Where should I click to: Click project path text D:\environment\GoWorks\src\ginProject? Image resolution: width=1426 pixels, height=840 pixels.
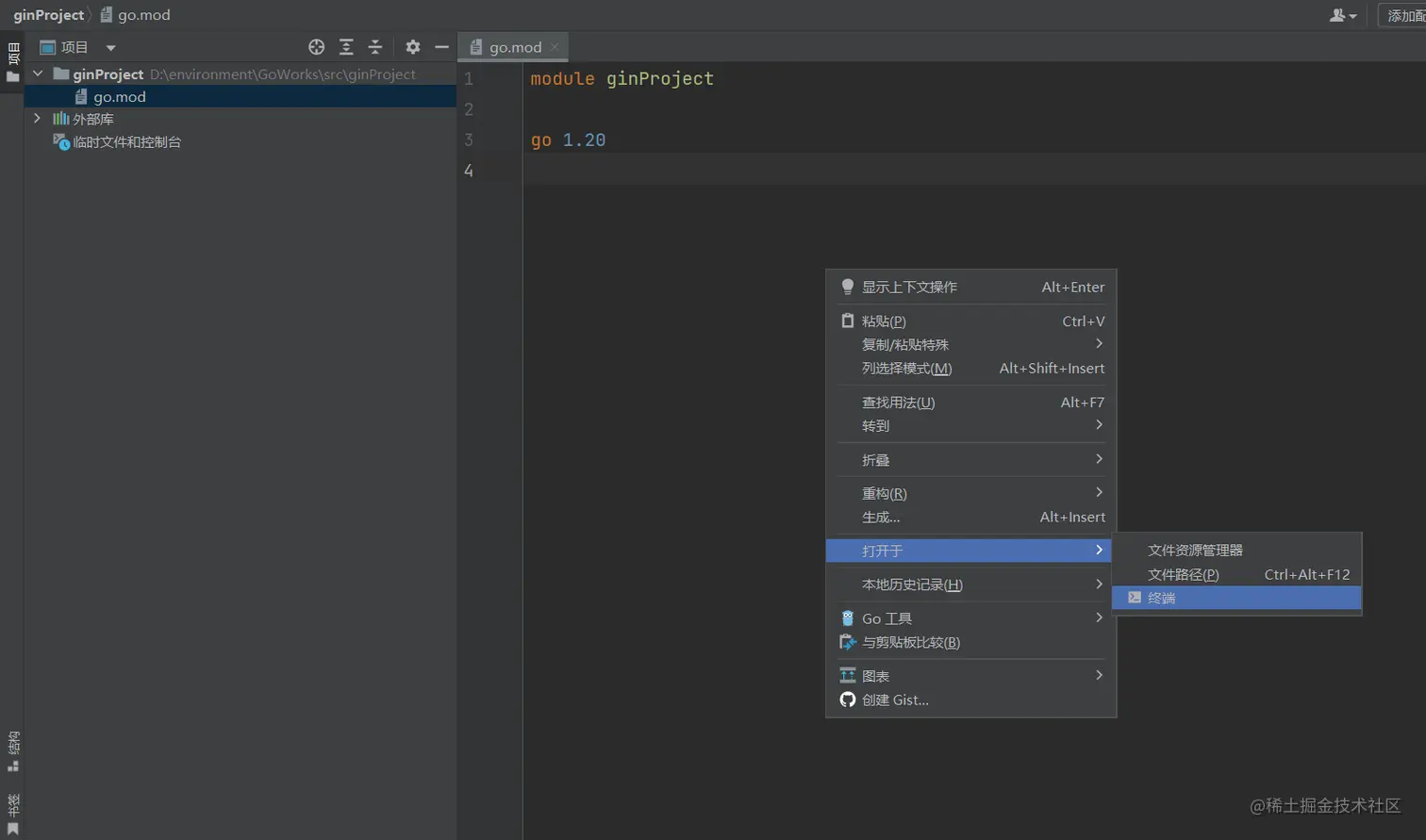point(282,74)
